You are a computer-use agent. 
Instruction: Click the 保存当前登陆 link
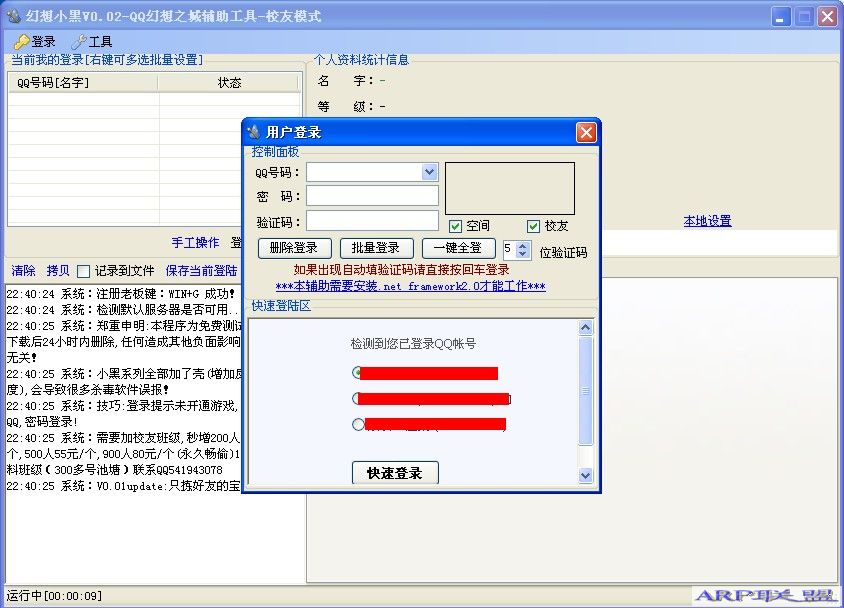[201, 271]
